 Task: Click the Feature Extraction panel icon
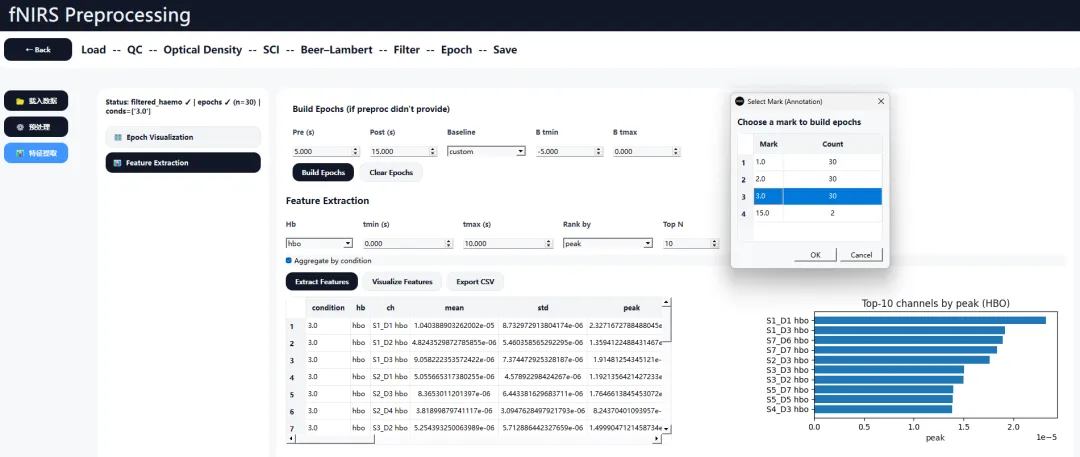(118, 163)
